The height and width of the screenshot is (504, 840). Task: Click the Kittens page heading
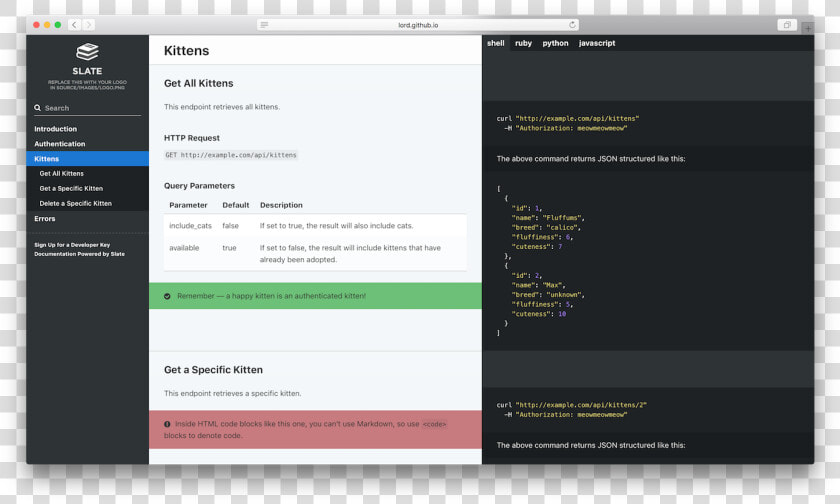click(186, 50)
